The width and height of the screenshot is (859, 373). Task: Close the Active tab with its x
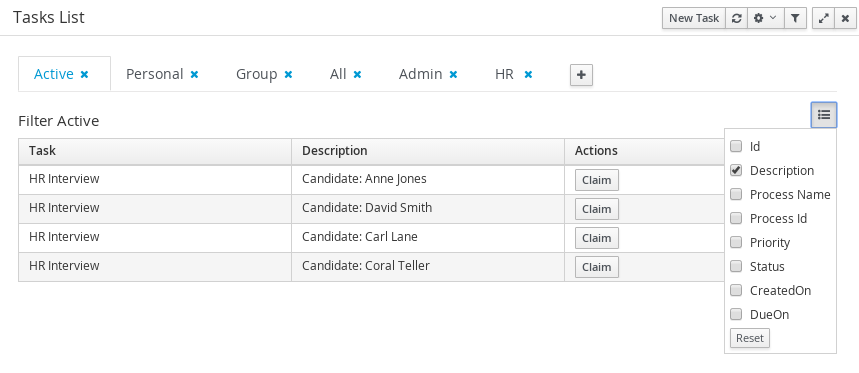(84, 74)
